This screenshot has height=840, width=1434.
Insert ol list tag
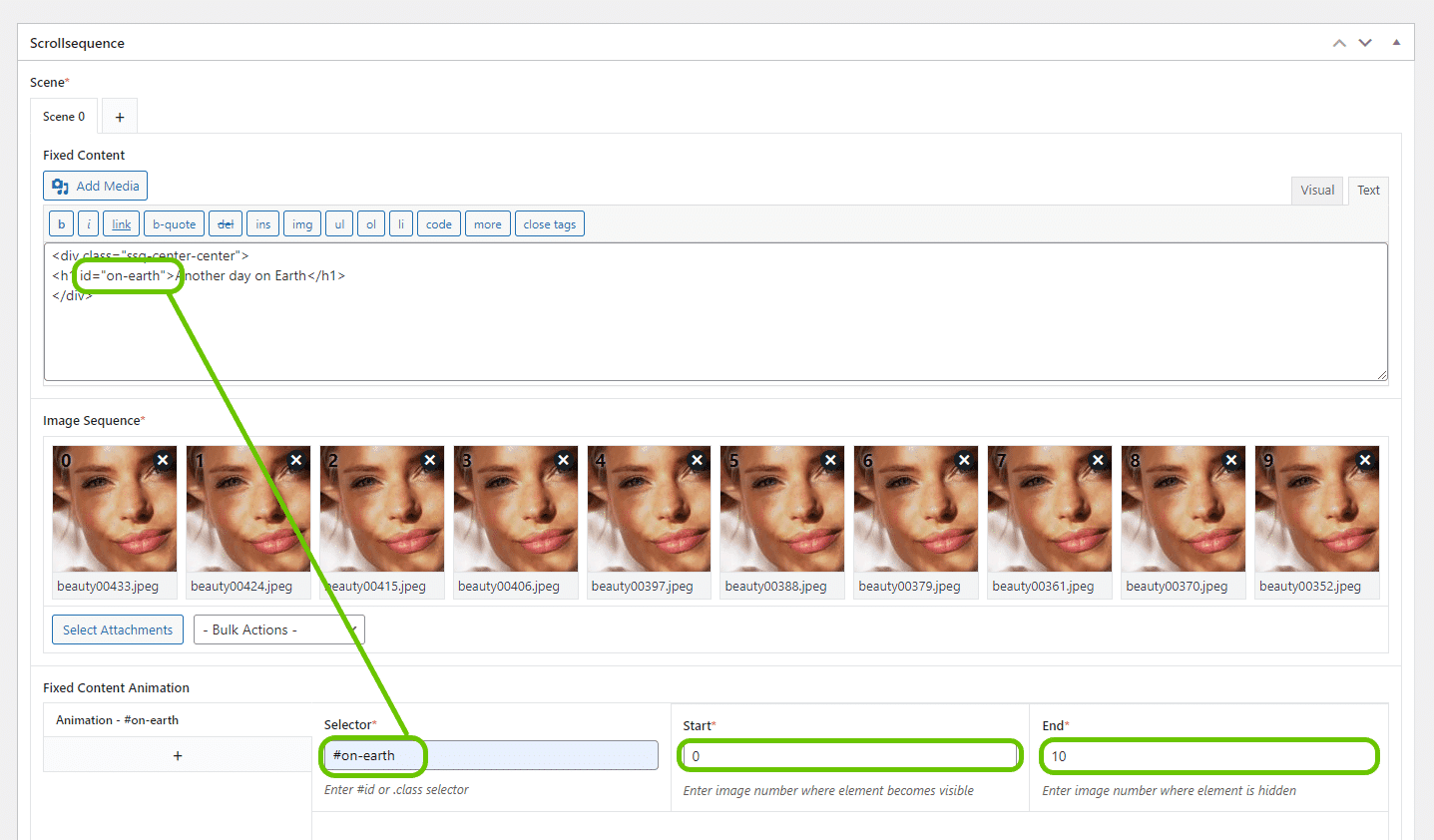(371, 224)
